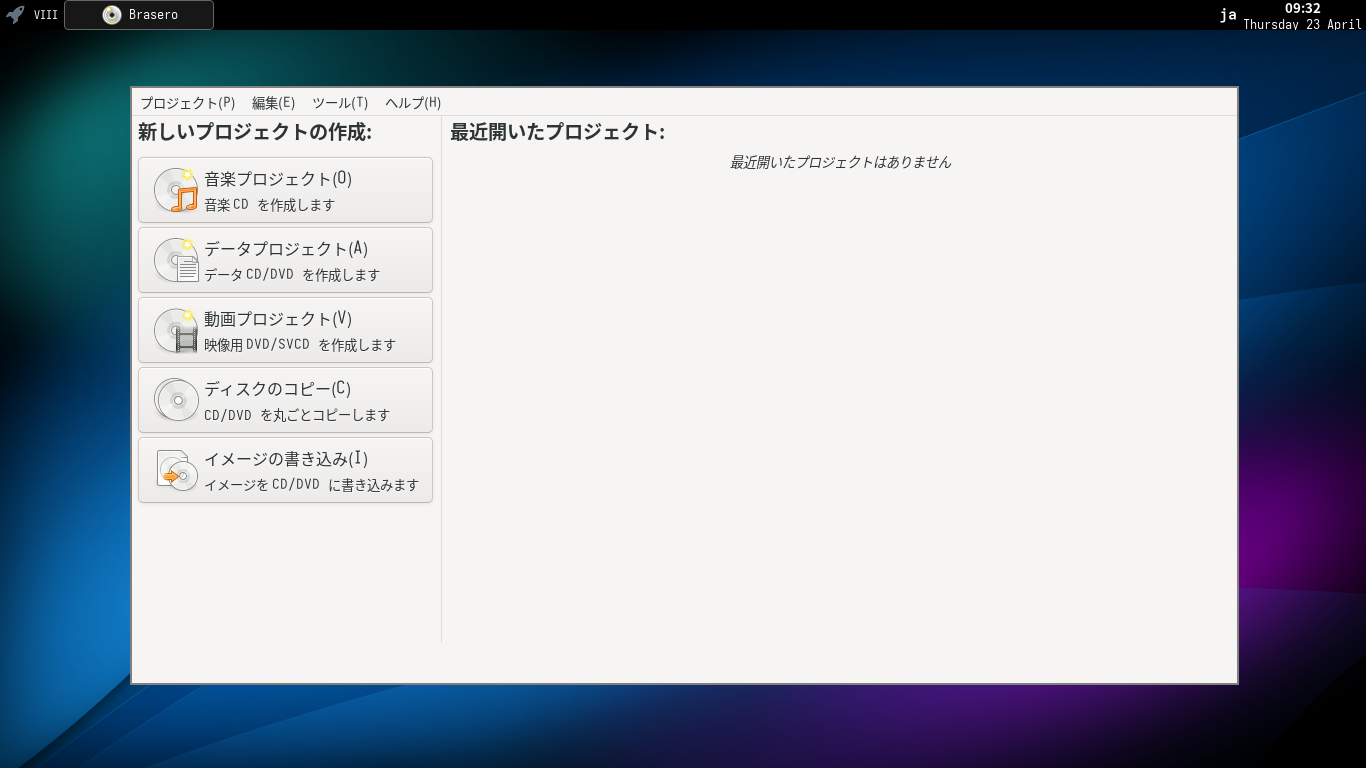The image size is (1366, 768).
Task: Open the ヘルプ(H) menu
Action: tap(413, 103)
